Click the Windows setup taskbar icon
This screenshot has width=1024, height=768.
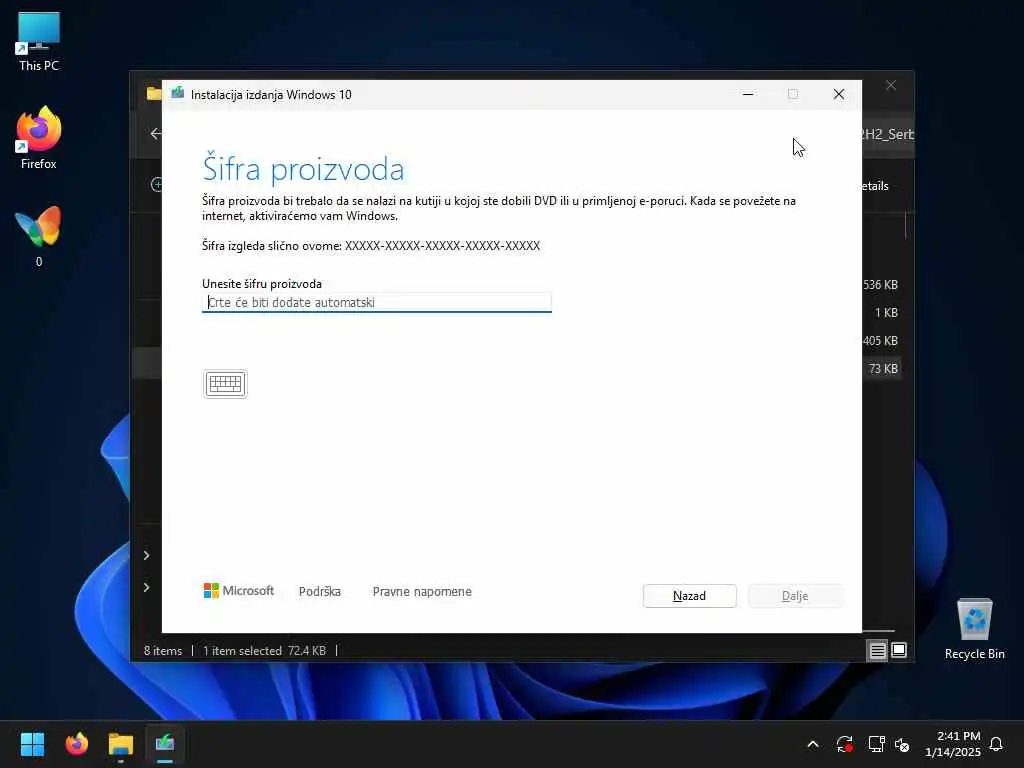(x=165, y=744)
